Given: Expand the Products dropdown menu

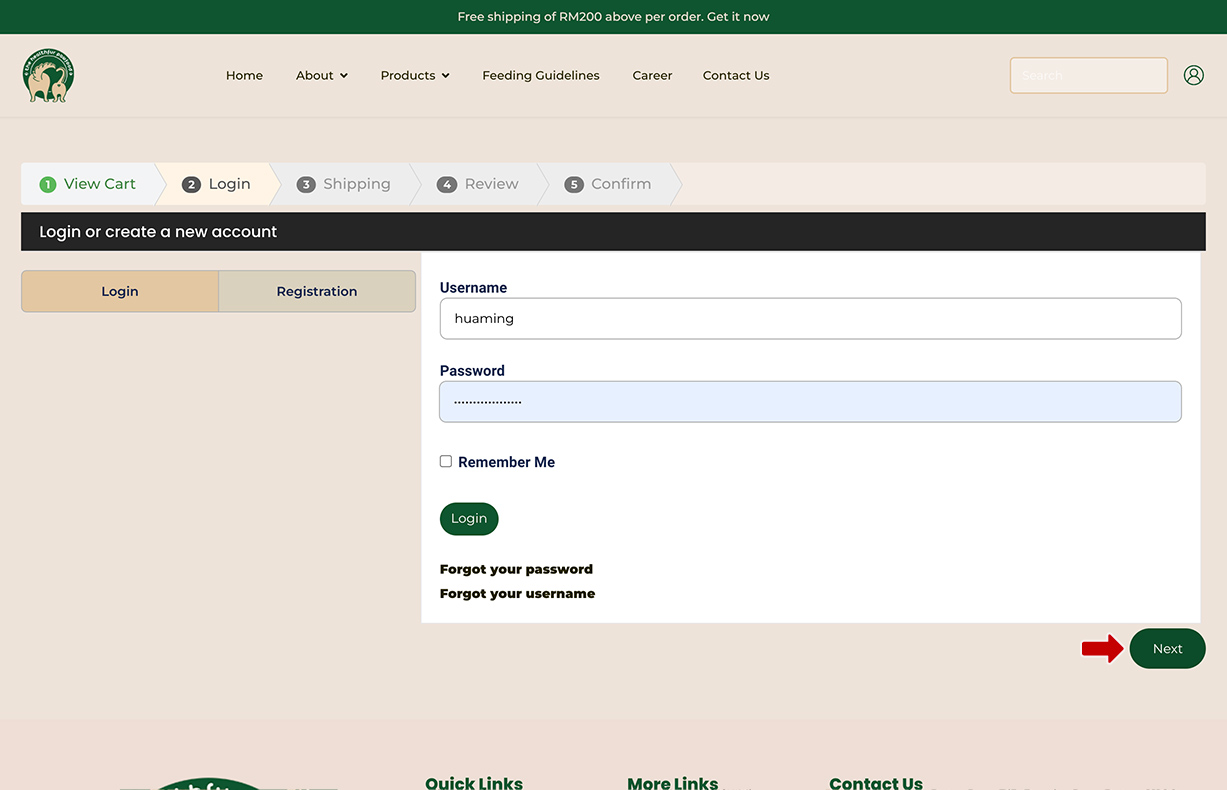Looking at the screenshot, I should 414,75.
